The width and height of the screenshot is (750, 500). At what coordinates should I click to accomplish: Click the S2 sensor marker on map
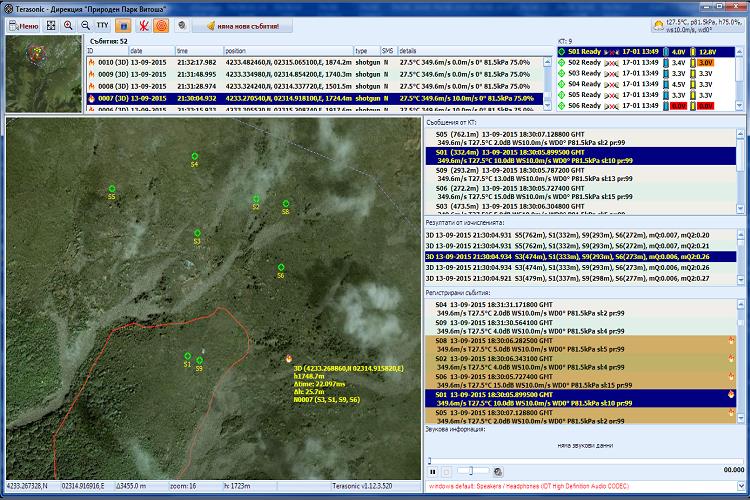click(256, 199)
